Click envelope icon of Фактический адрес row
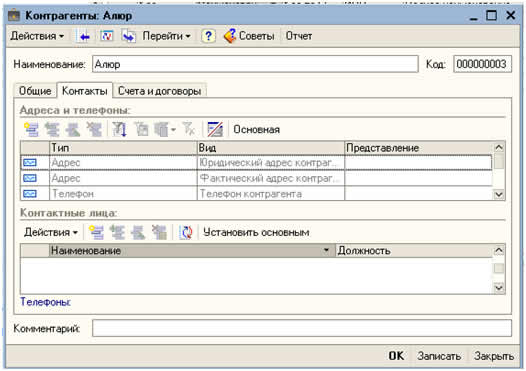Viewport: 526px width, 371px height. [x=30, y=178]
